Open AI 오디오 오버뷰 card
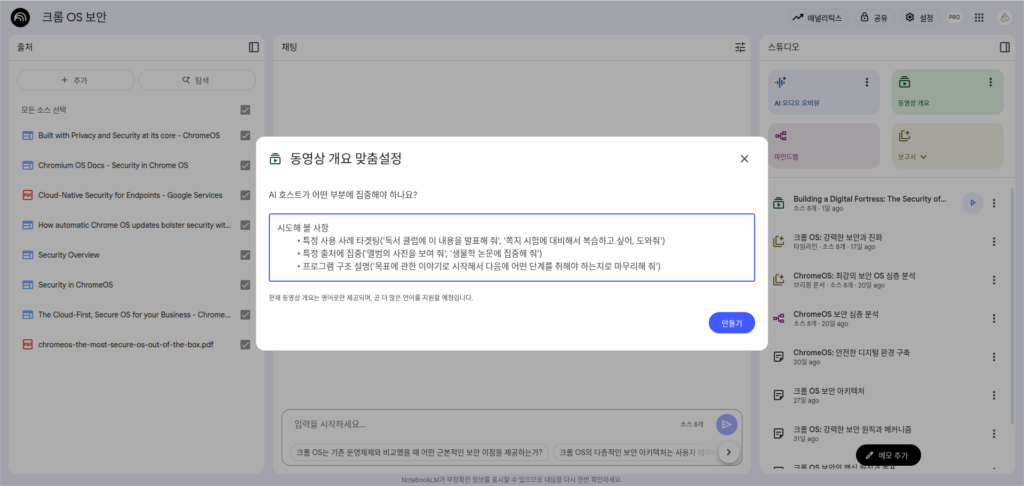1024x486 pixels. [x=824, y=92]
